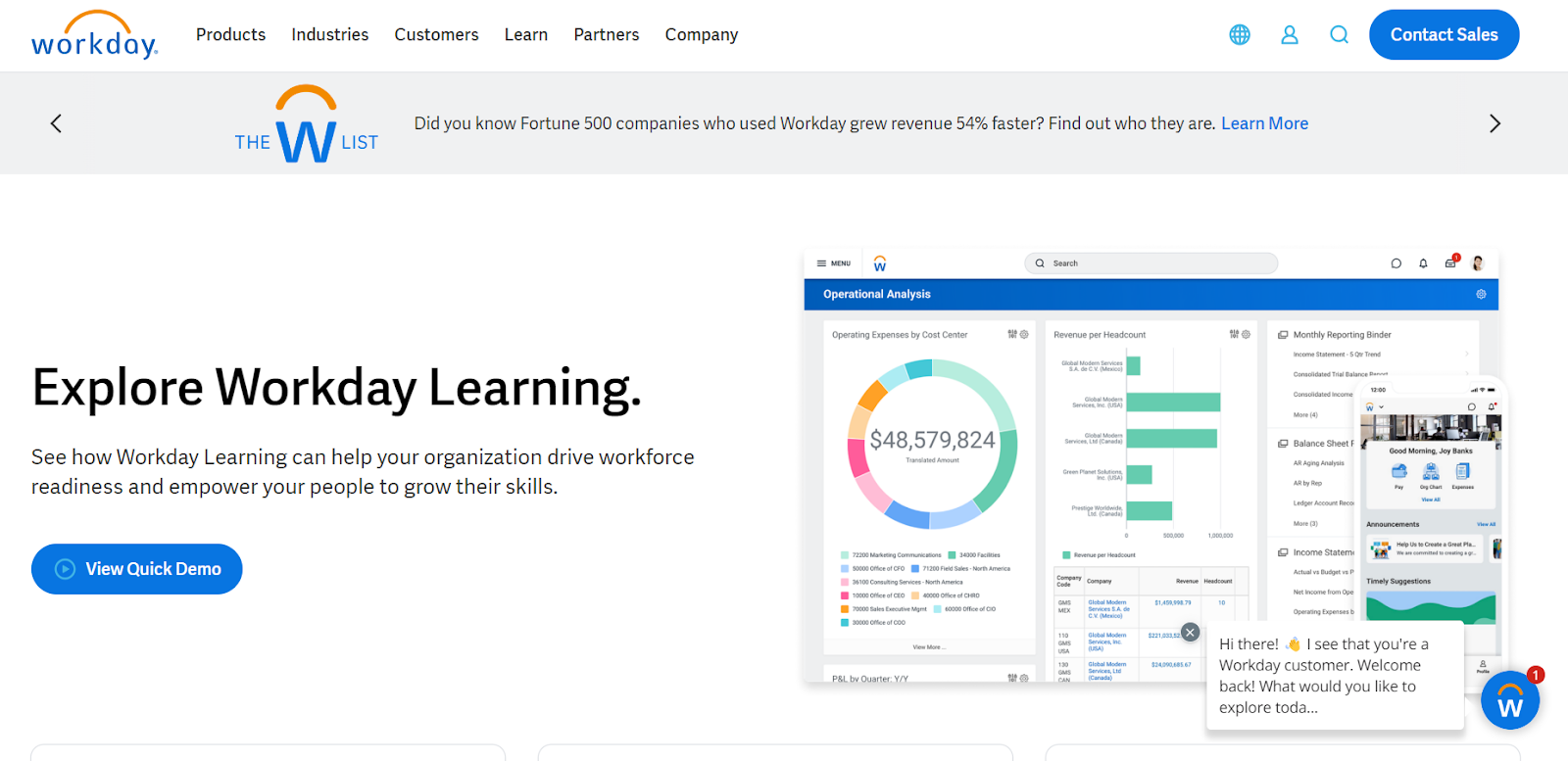Click the $48,579,824 donut chart
This screenshot has height=761, width=1568.
932,445
